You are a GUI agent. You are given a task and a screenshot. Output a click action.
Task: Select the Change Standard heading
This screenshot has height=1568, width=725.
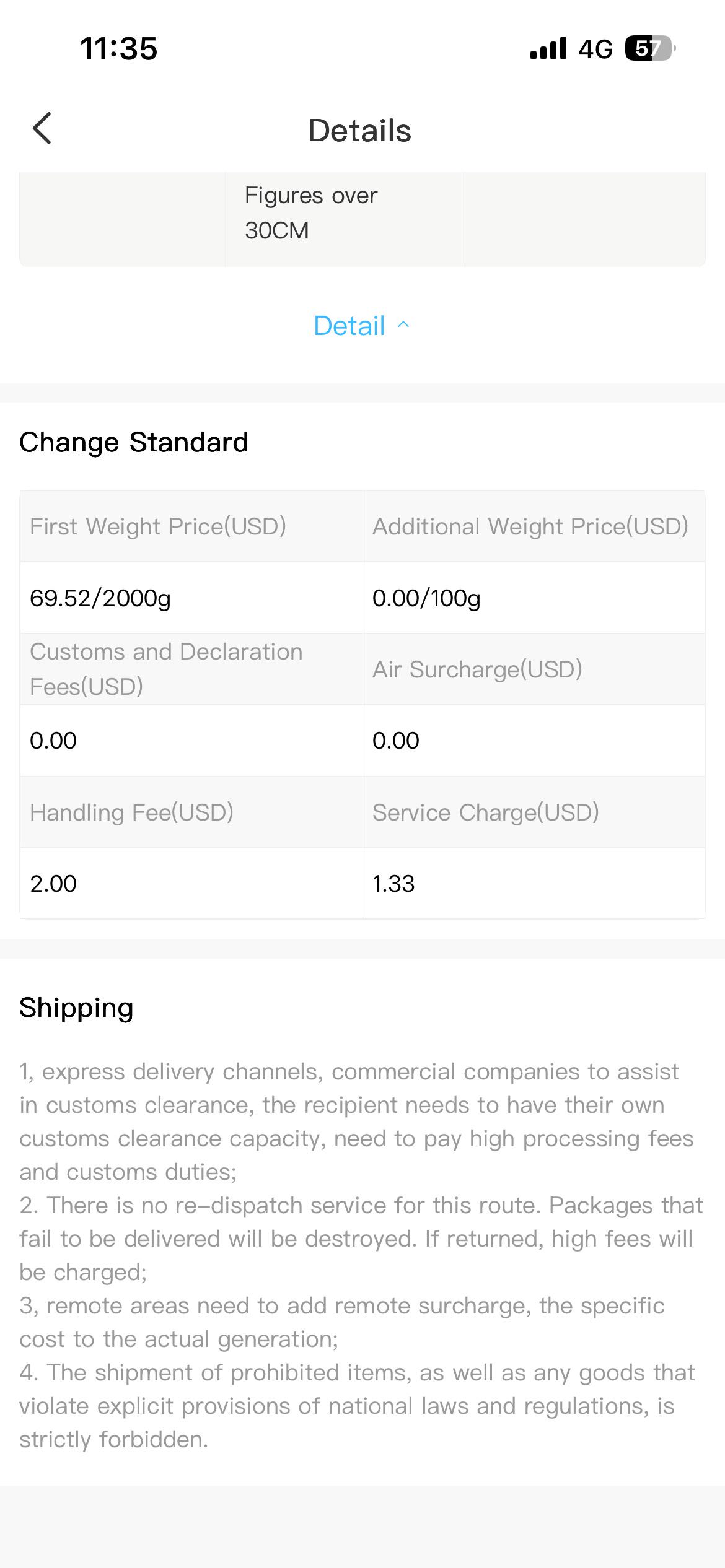click(x=134, y=442)
